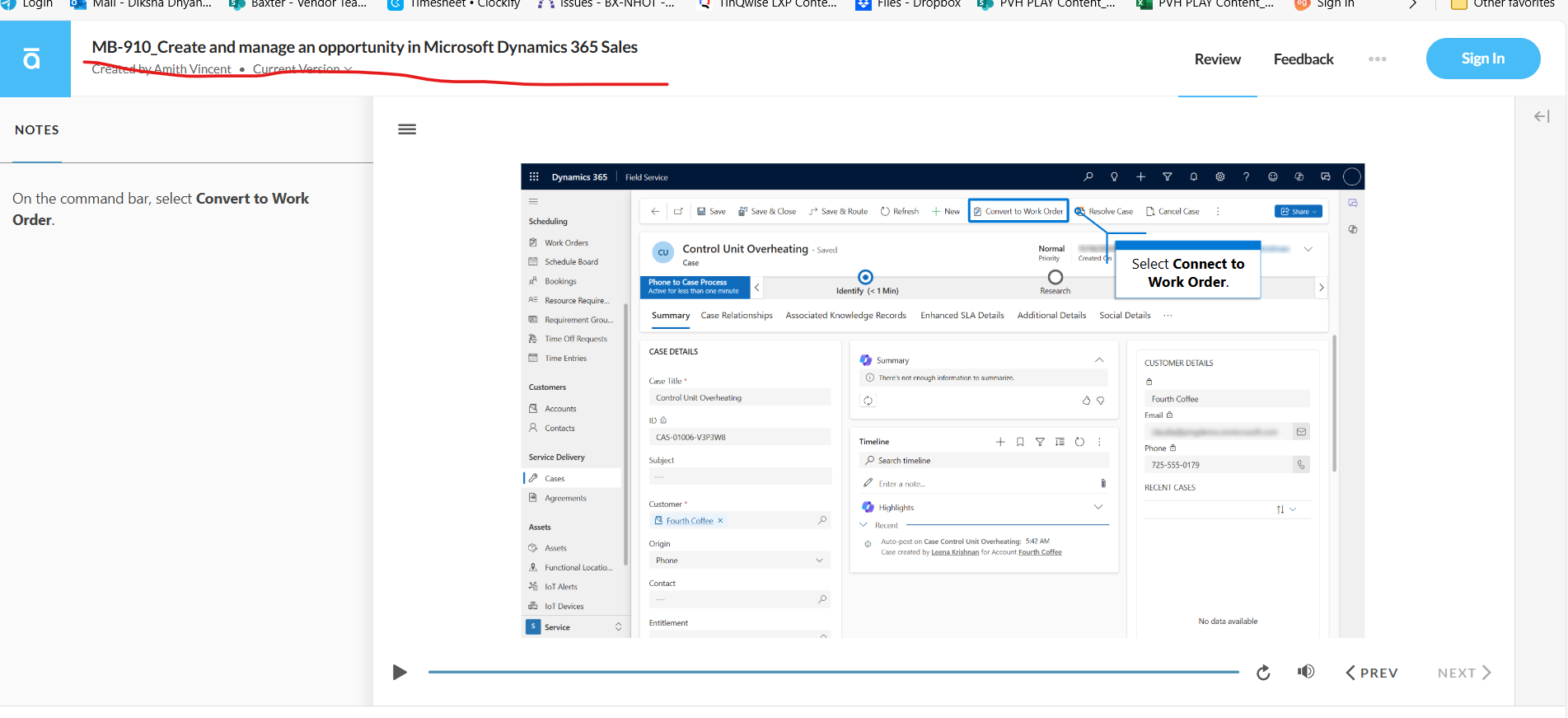Screen dimensions: 1568x718
Task: Click the open in new window icon
Action: 678,211
